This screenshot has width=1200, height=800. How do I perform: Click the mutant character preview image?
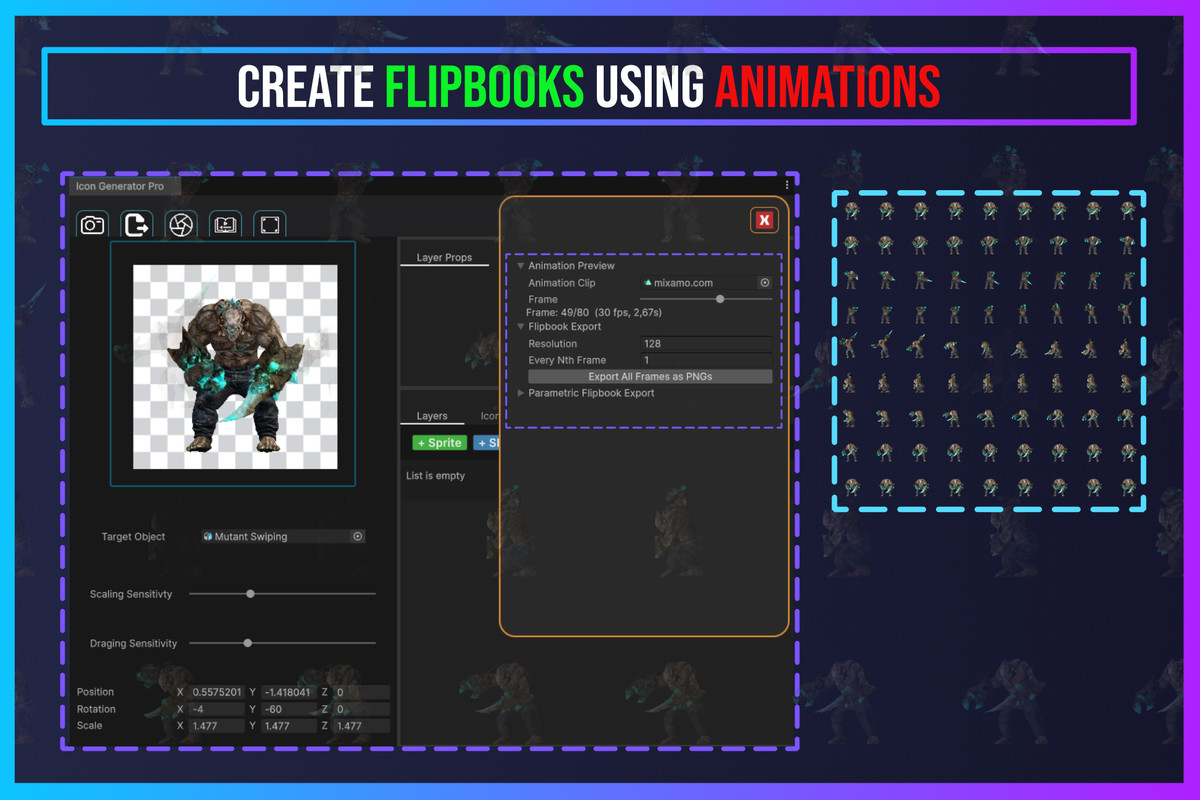pos(235,367)
